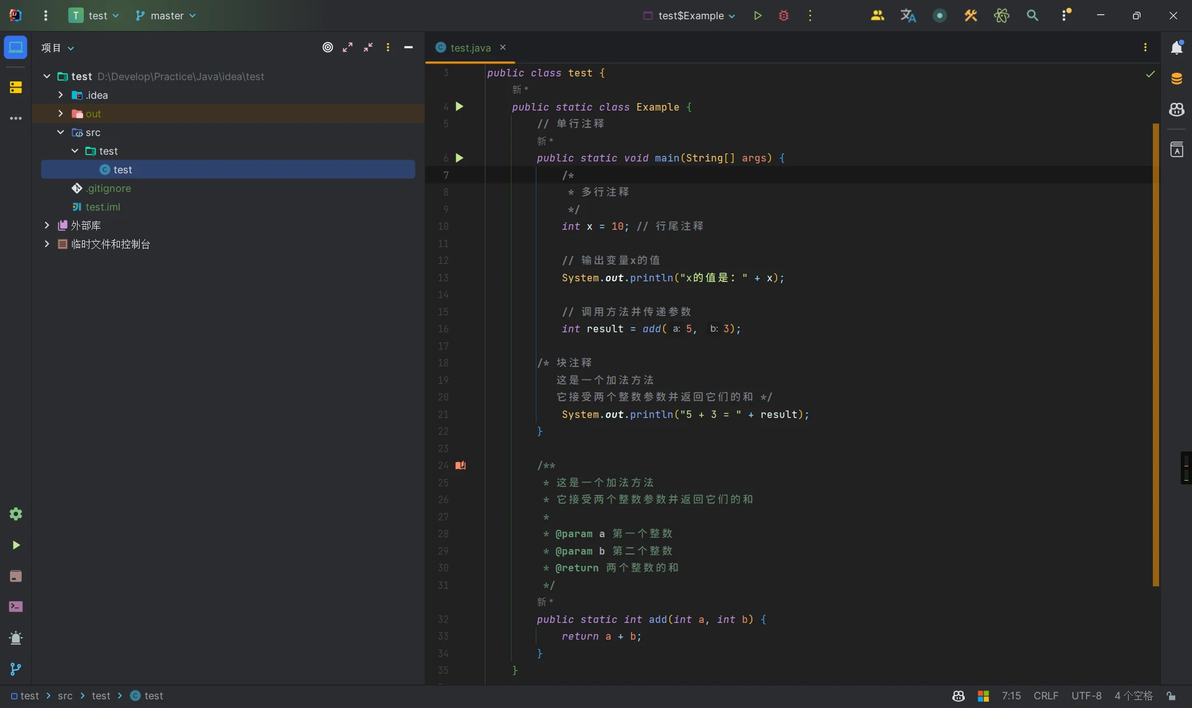Open editor tabs options menu

(x=1145, y=47)
